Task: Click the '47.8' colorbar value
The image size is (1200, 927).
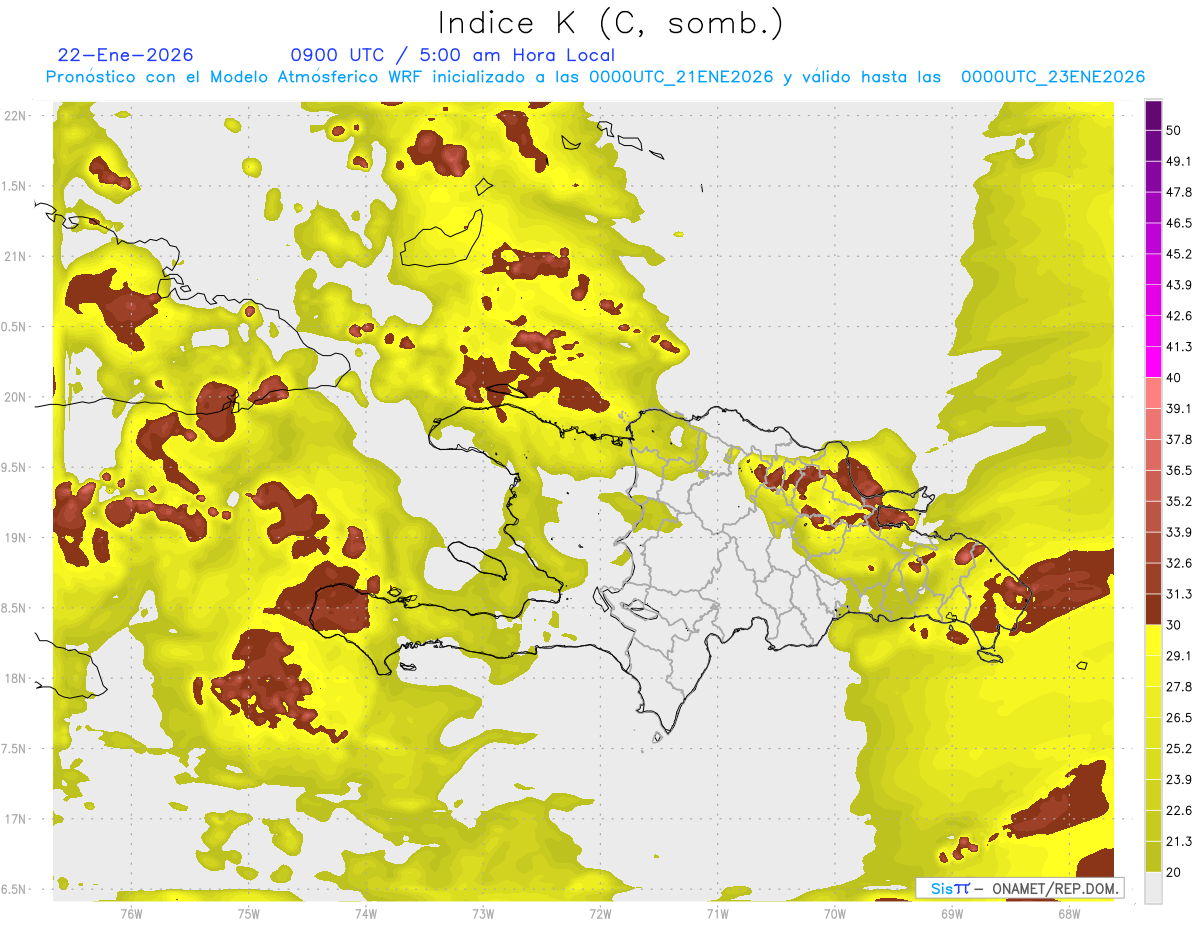Action: click(x=1179, y=192)
